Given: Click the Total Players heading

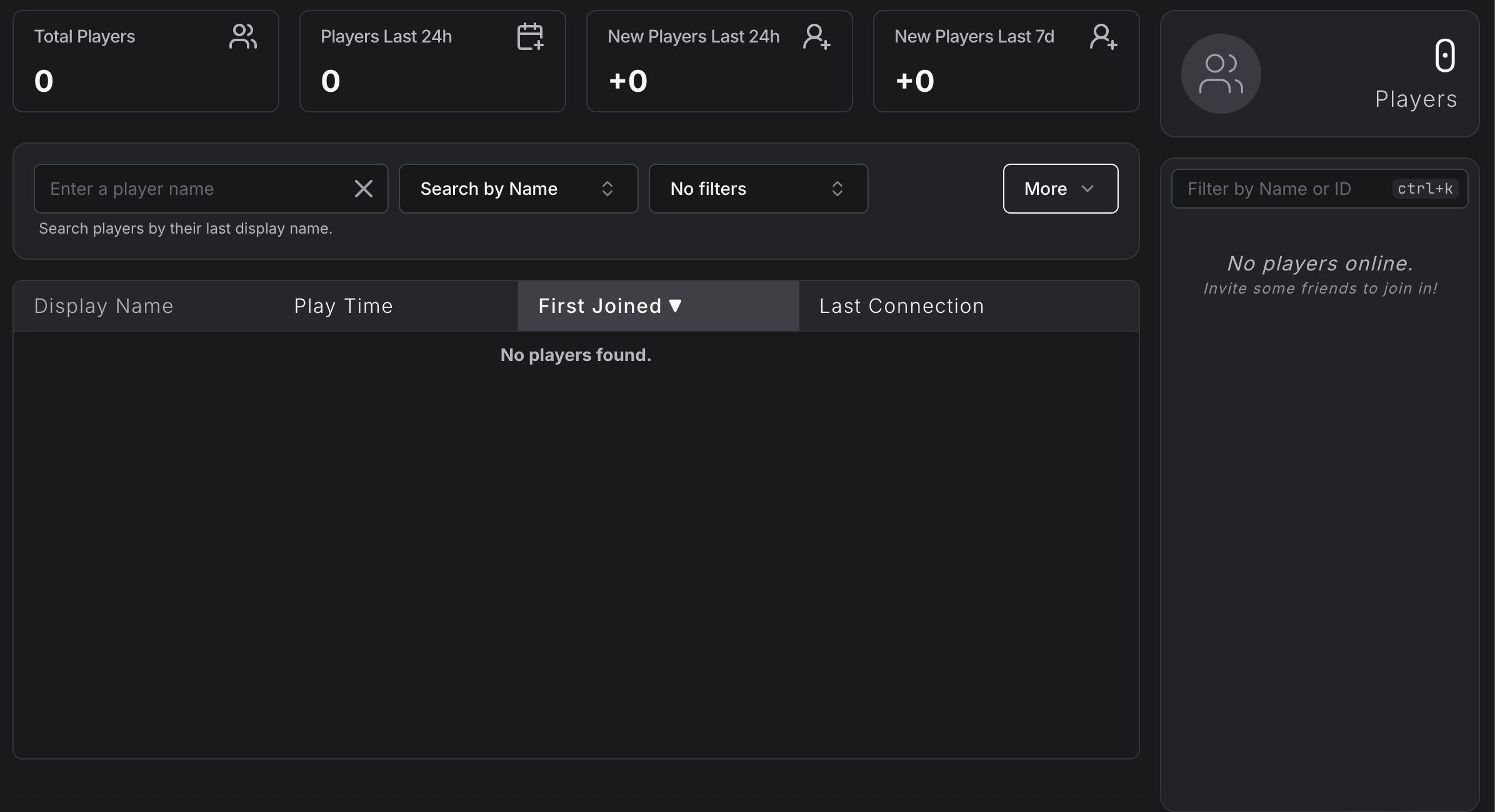Looking at the screenshot, I should tap(84, 36).
